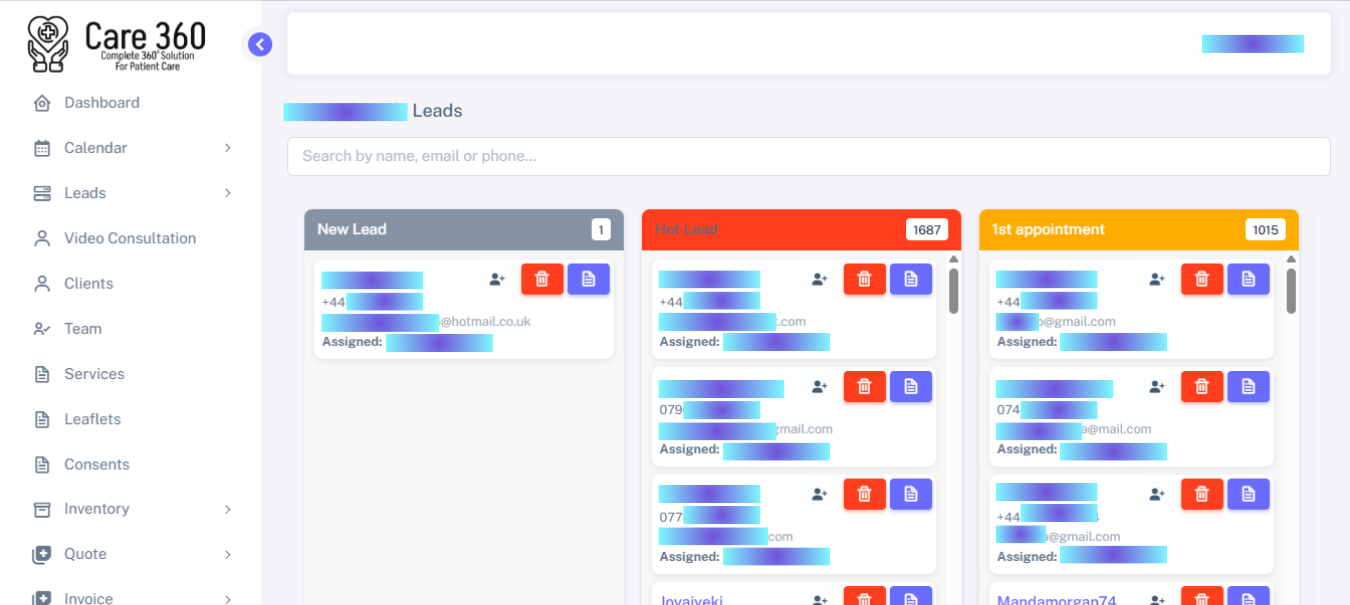Click the Hot Lead column scrollbar
This screenshot has width=1350, height=605.
(x=953, y=291)
